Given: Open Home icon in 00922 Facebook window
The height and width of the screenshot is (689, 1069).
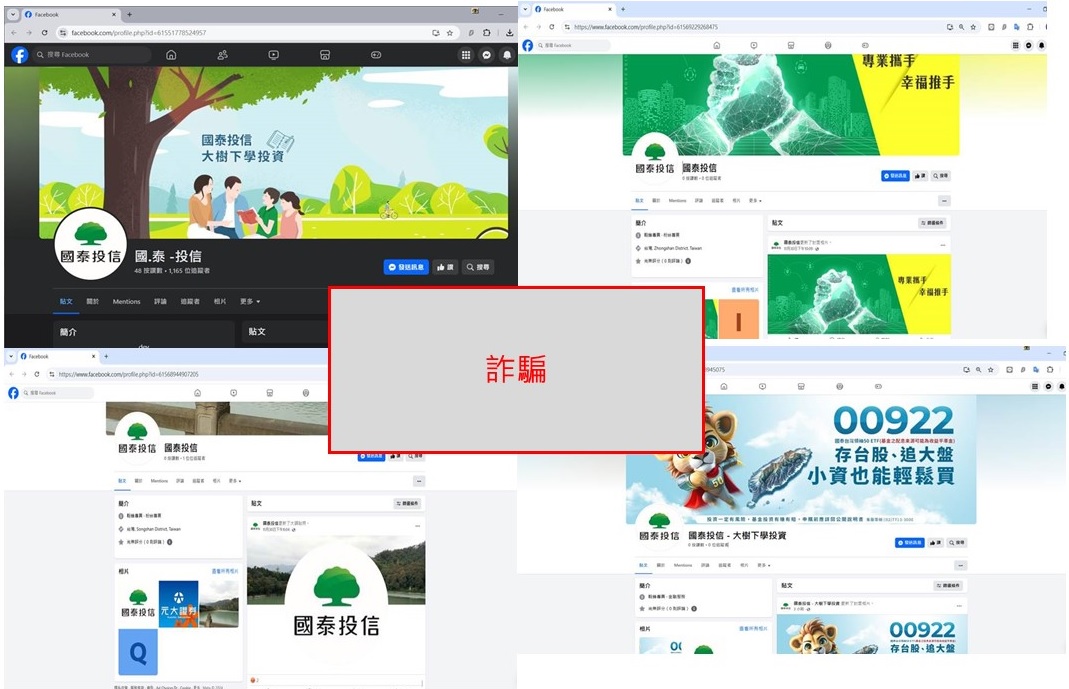Looking at the screenshot, I should click(724, 386).
